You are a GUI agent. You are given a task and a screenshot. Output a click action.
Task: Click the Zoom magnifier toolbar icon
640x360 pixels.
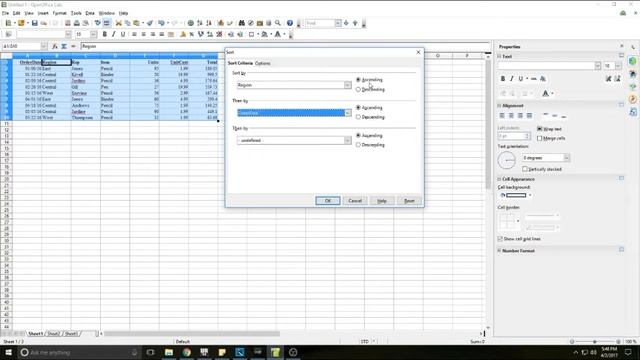coord(278,23)
